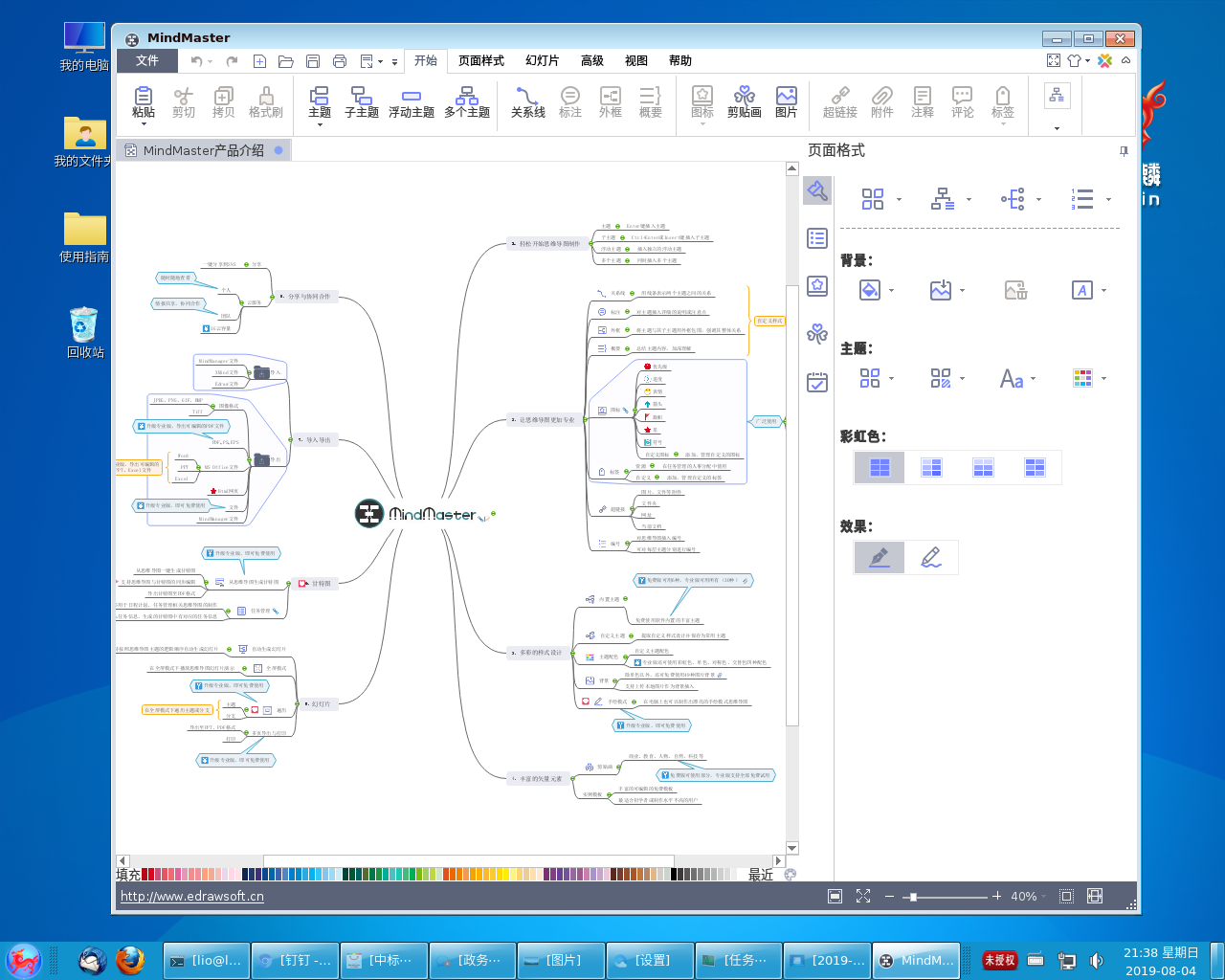Click the print icon in the quick toolbar

(339, 61)
